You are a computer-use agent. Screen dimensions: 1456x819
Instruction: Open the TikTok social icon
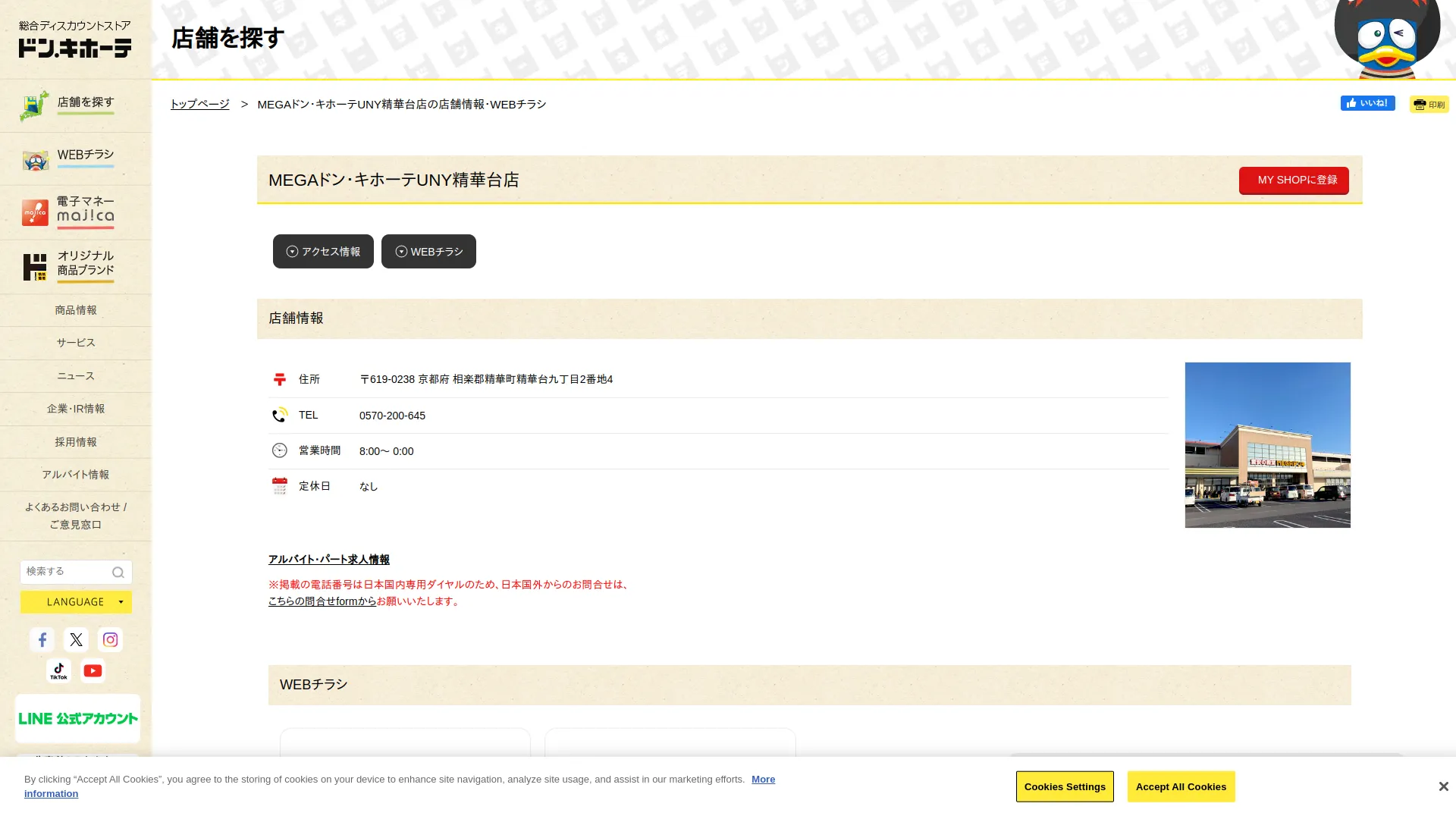pos(58,671)
